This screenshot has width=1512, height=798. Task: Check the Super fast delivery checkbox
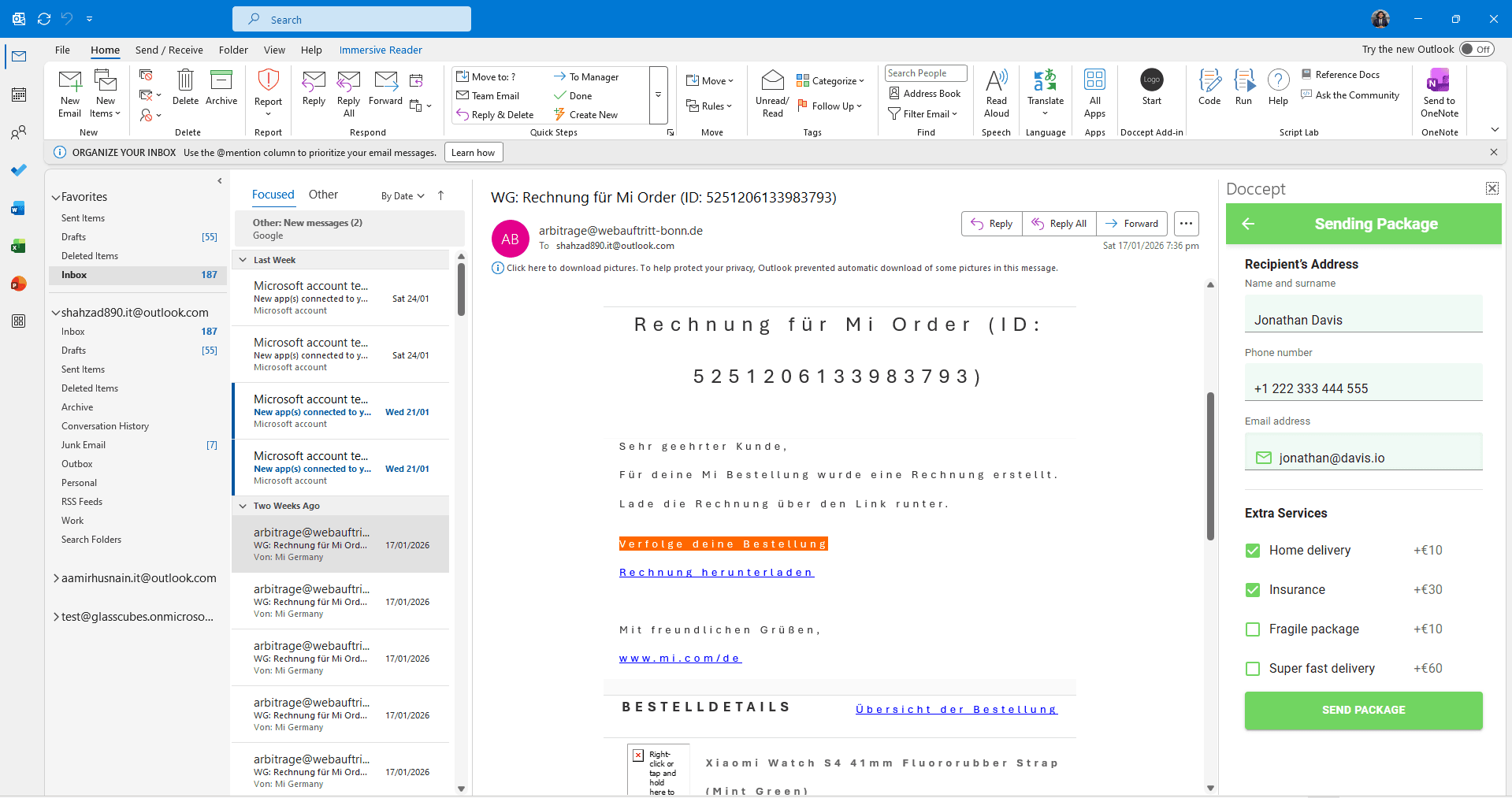click(1253, 669)
